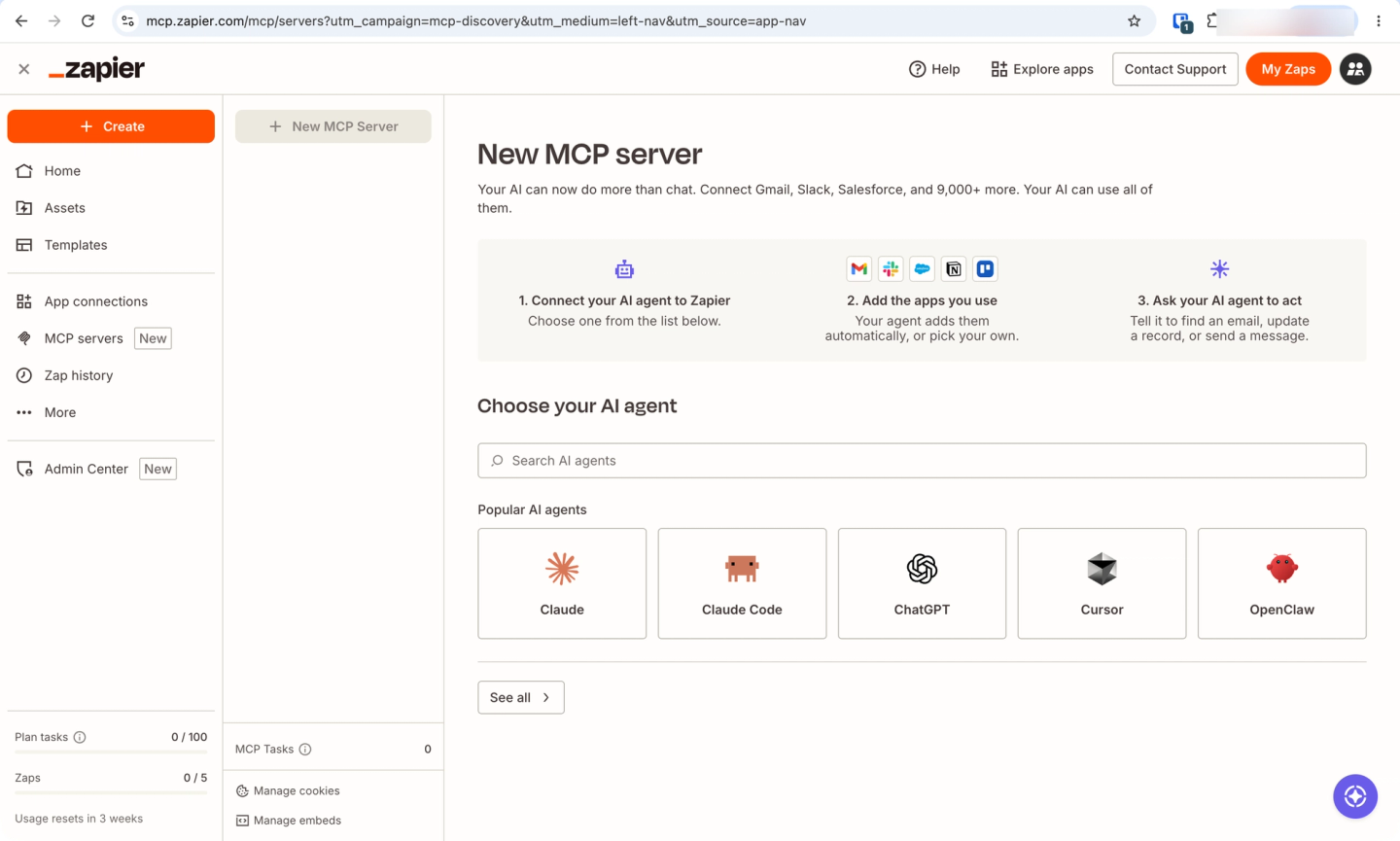1400x841 pixels.
Task: Click the robot icon above step 1
Action: 624,269
